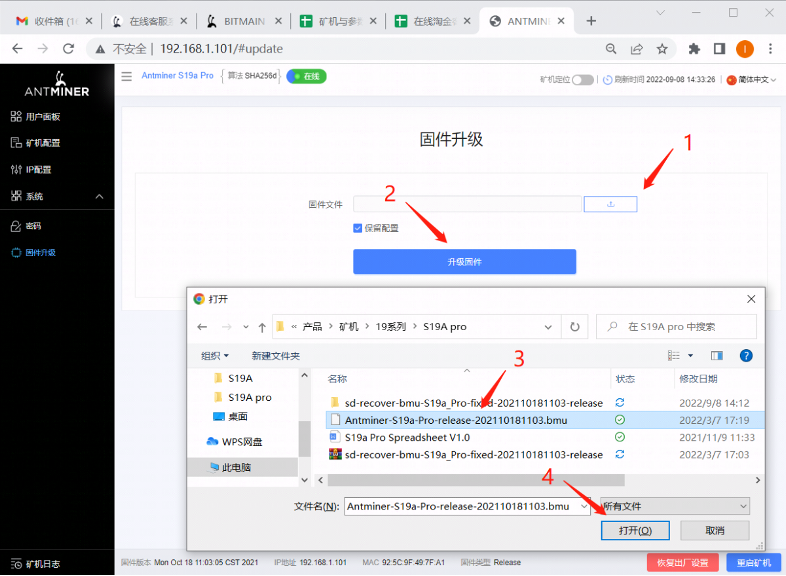Click the hamburger menu icon beside Antminer S19a Pro
Viewport: 786px width, 576px height.
[x=127, y=76]
